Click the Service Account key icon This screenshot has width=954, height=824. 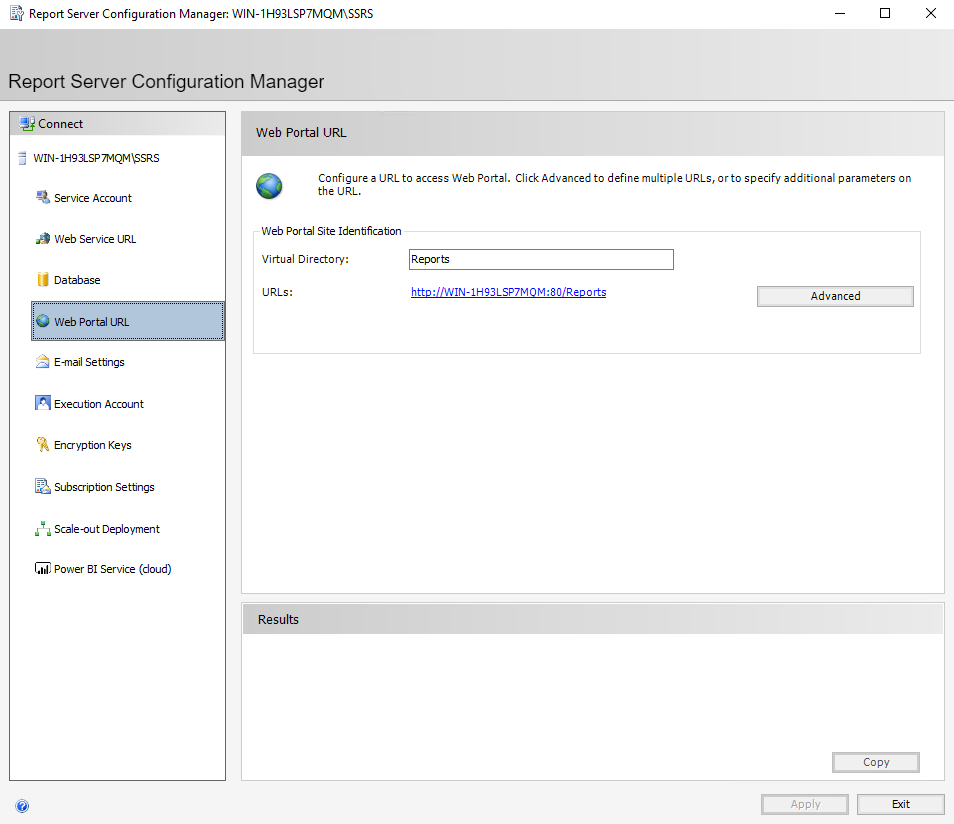tap(43, 198)
